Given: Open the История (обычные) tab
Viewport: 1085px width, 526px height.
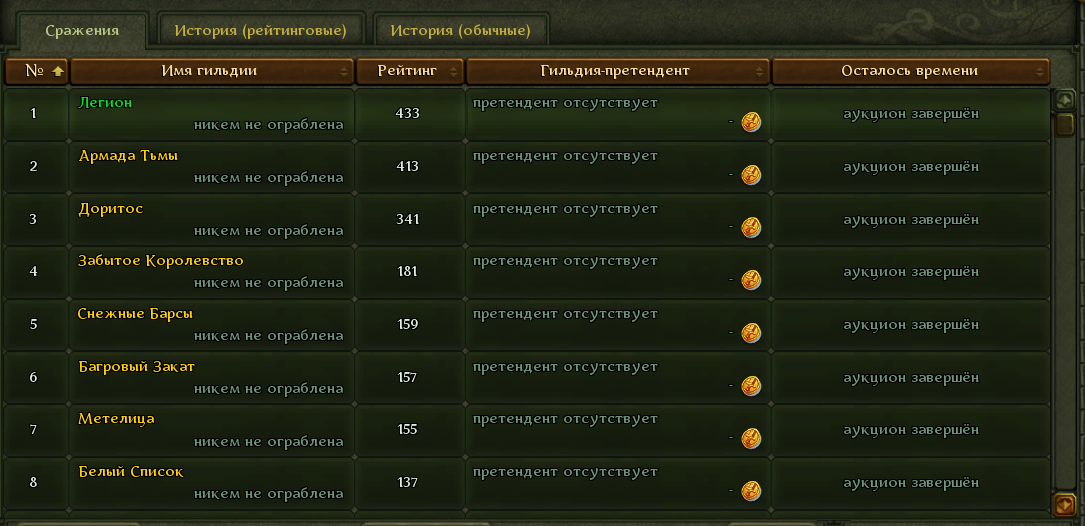Looking at the screenshot, I should coord(460,30).
